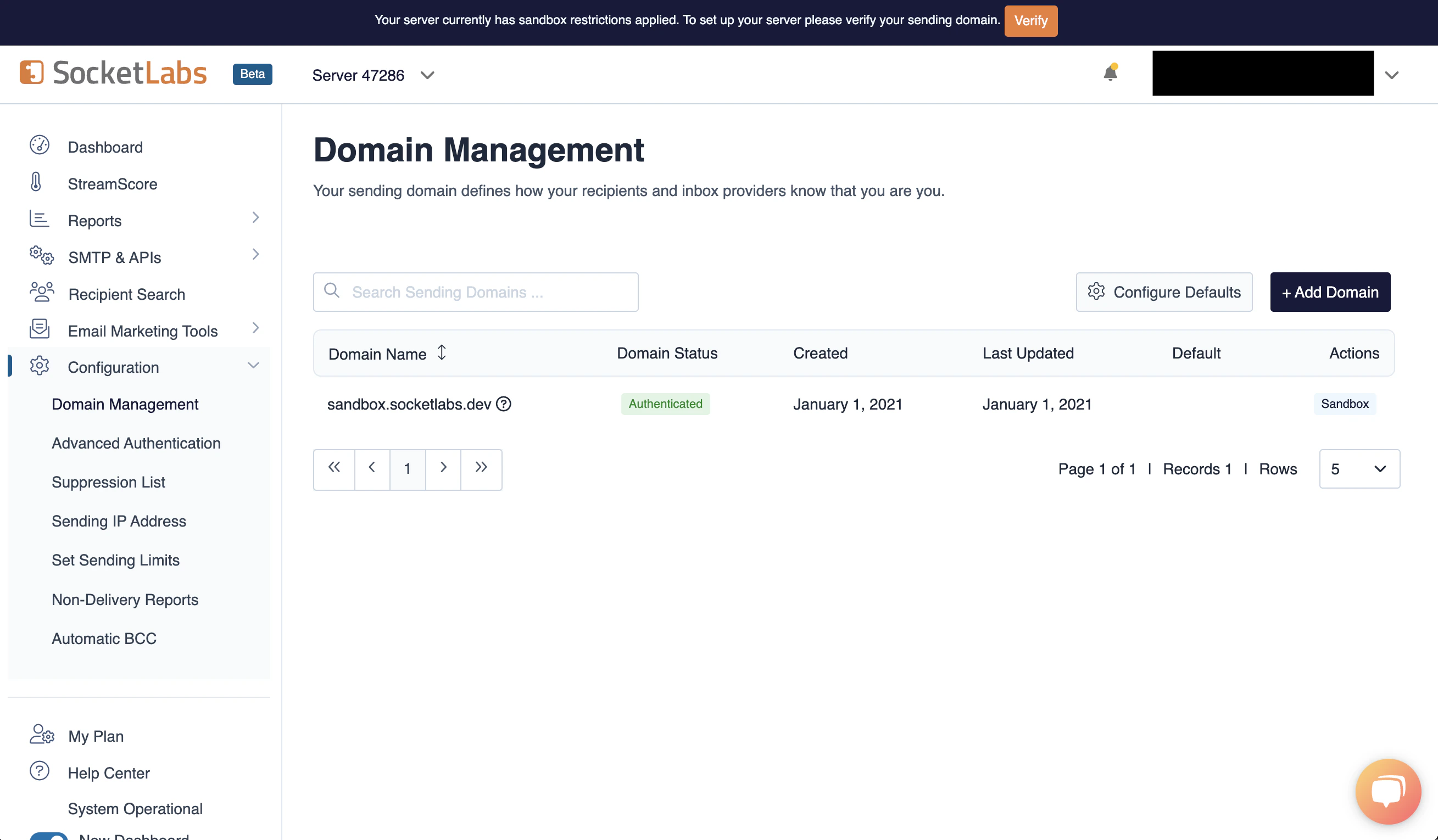Open the chat support widget

click(1389, 791)
